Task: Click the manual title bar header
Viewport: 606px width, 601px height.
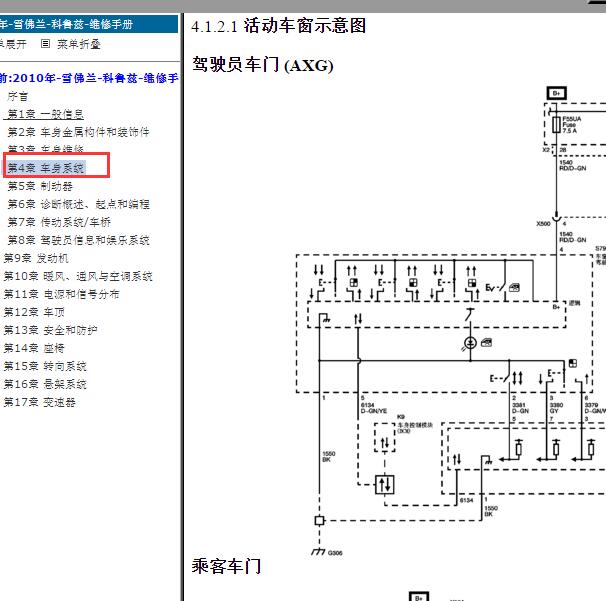Action: point(89,24)
